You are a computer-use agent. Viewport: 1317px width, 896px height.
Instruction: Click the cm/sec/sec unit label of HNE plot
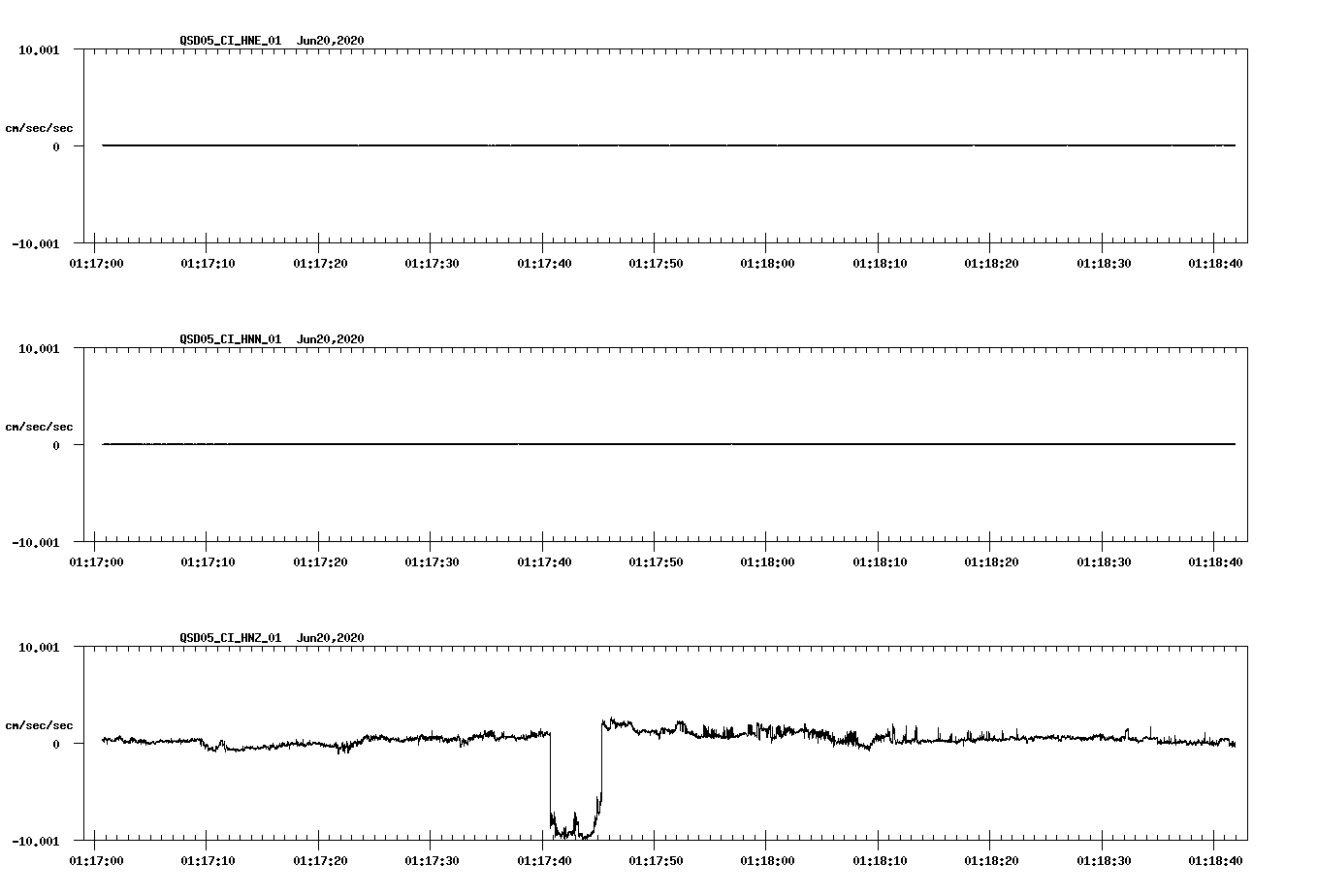39,128
